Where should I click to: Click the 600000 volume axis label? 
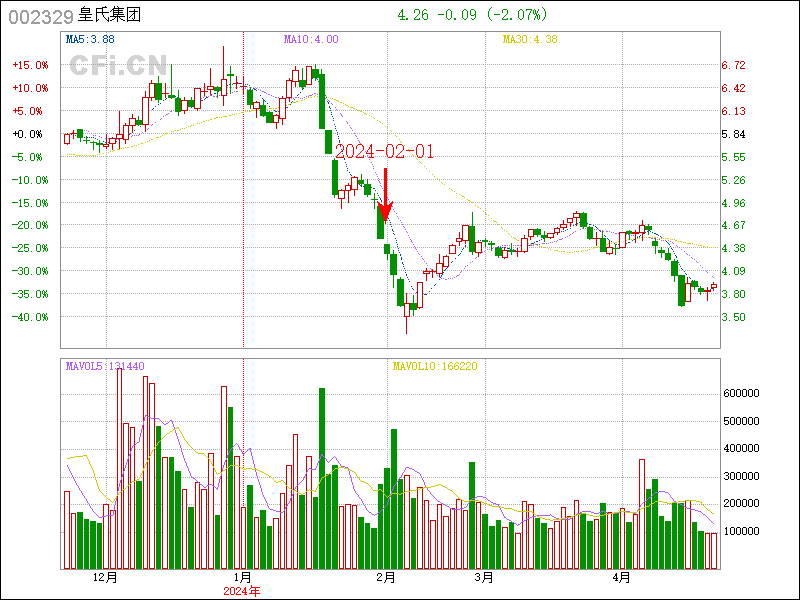pyautogui.click(x=741, y=393)
